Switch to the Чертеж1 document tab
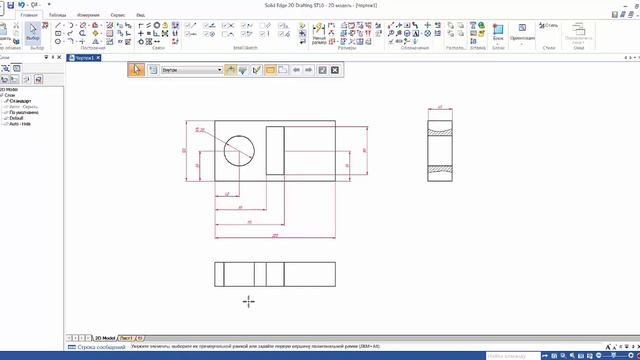This screenshot has height=360, width=640. click(84, 58)
